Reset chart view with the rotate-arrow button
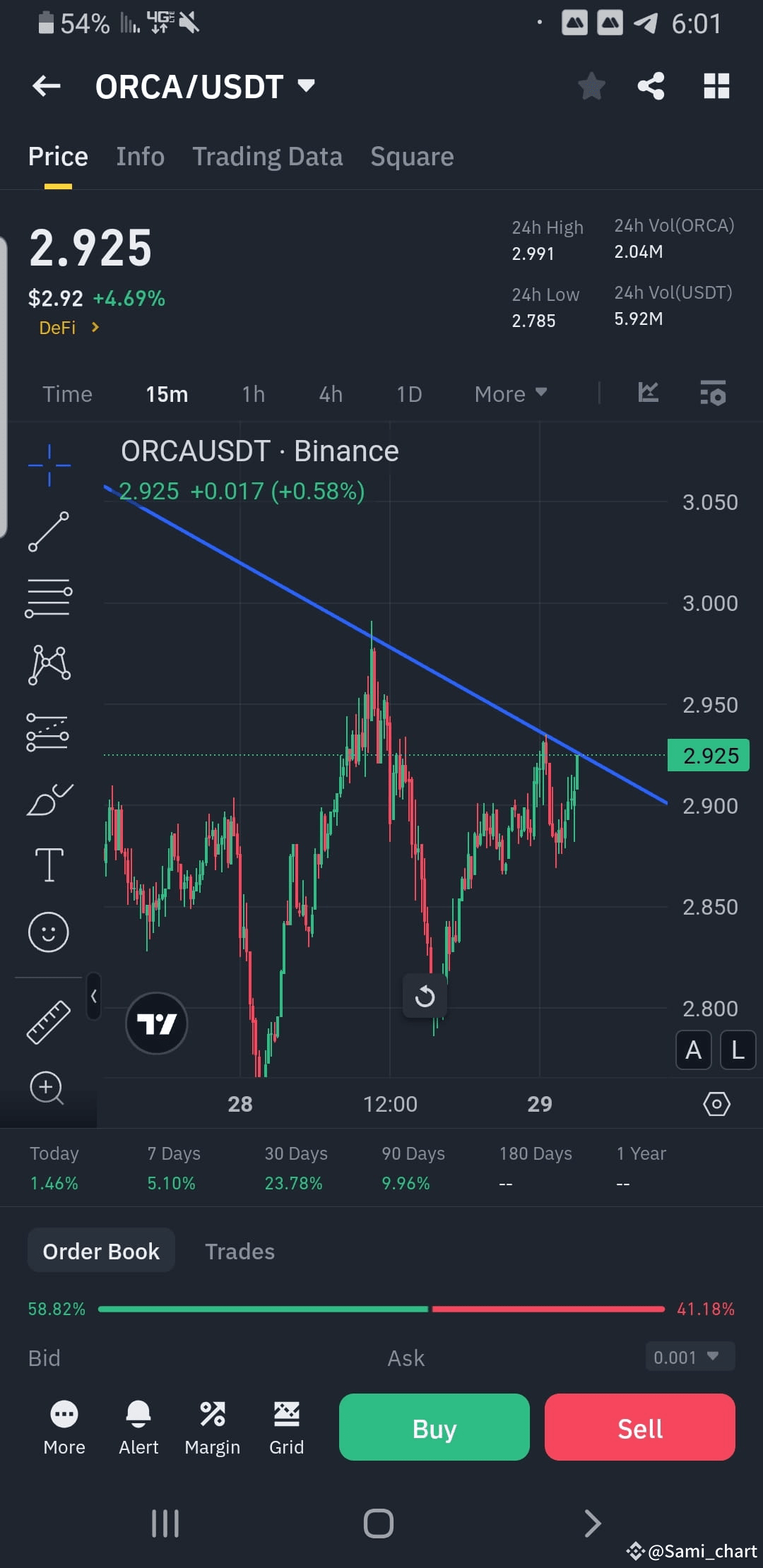This screenshot has width=763, height=1568. [425, 997]
